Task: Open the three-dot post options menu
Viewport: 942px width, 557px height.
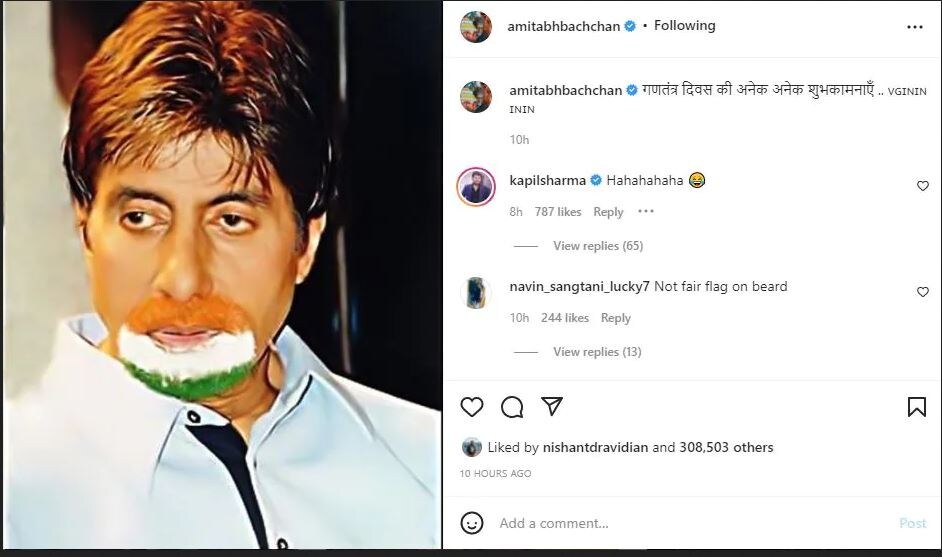Action: pyautogui.click(x=915, y=27)
